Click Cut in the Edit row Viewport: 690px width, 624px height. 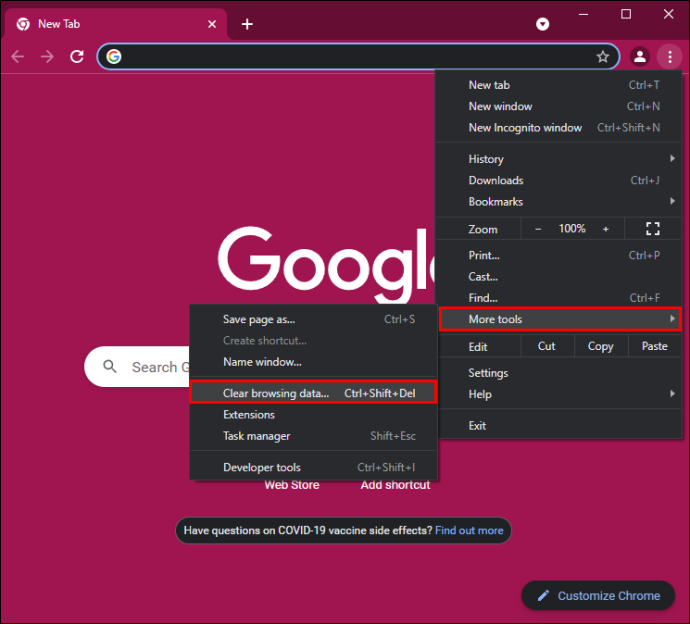(x=547, y=346)
